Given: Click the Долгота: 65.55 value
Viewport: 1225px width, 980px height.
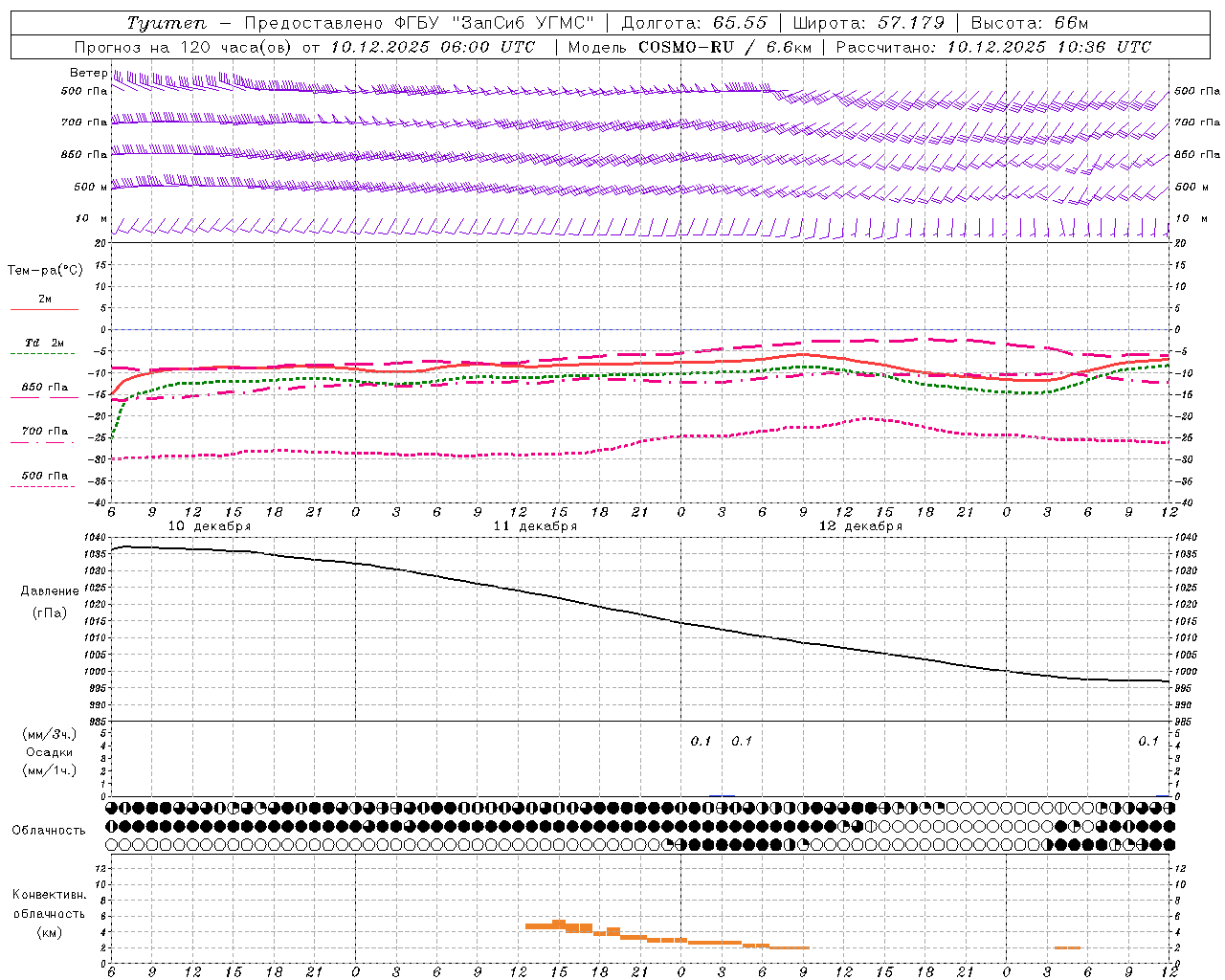Looking at the screenshot, I should [x=694, y=23].
